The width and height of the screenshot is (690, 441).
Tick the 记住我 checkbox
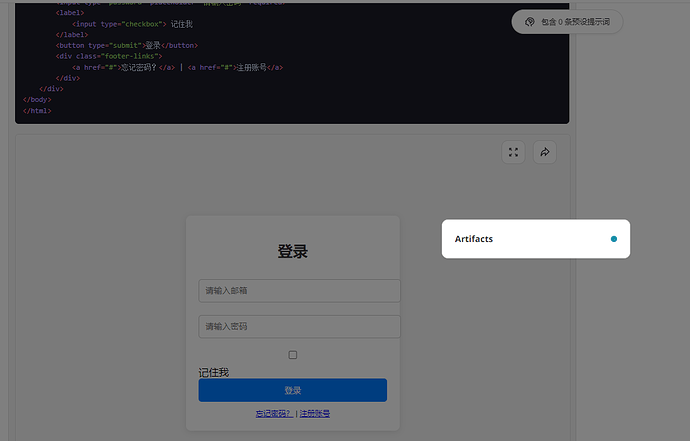pyautogui.click(x=293, y=355)
